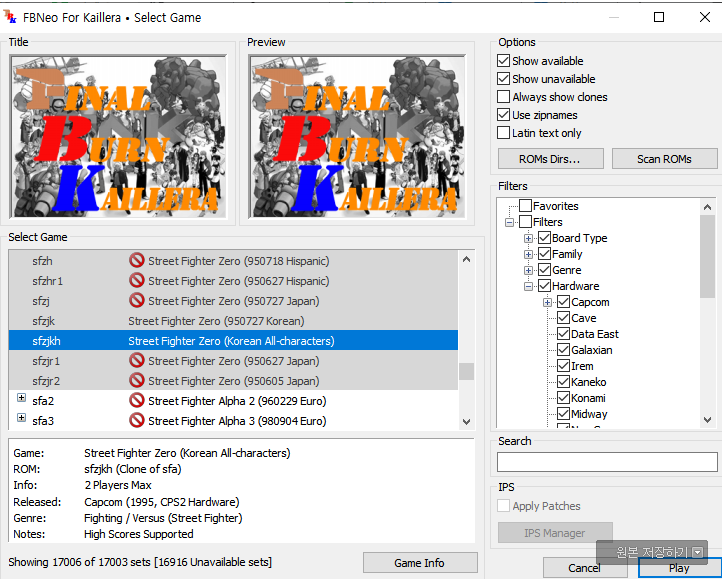Check the Favorites filter checkbox
The image size is (726, 583).
pyautogui.click(x=525, y=206)
